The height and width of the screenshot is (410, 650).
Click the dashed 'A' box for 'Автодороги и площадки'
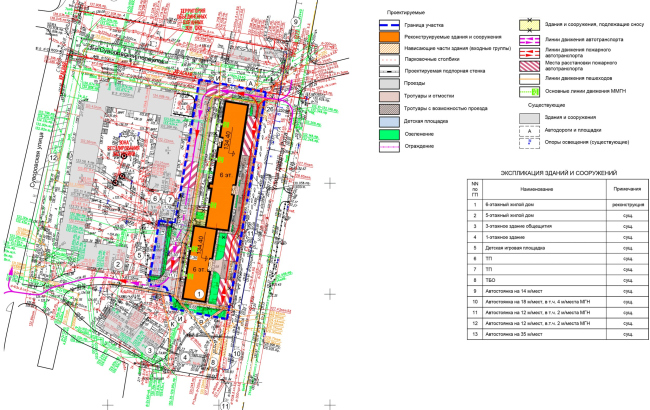529,131
